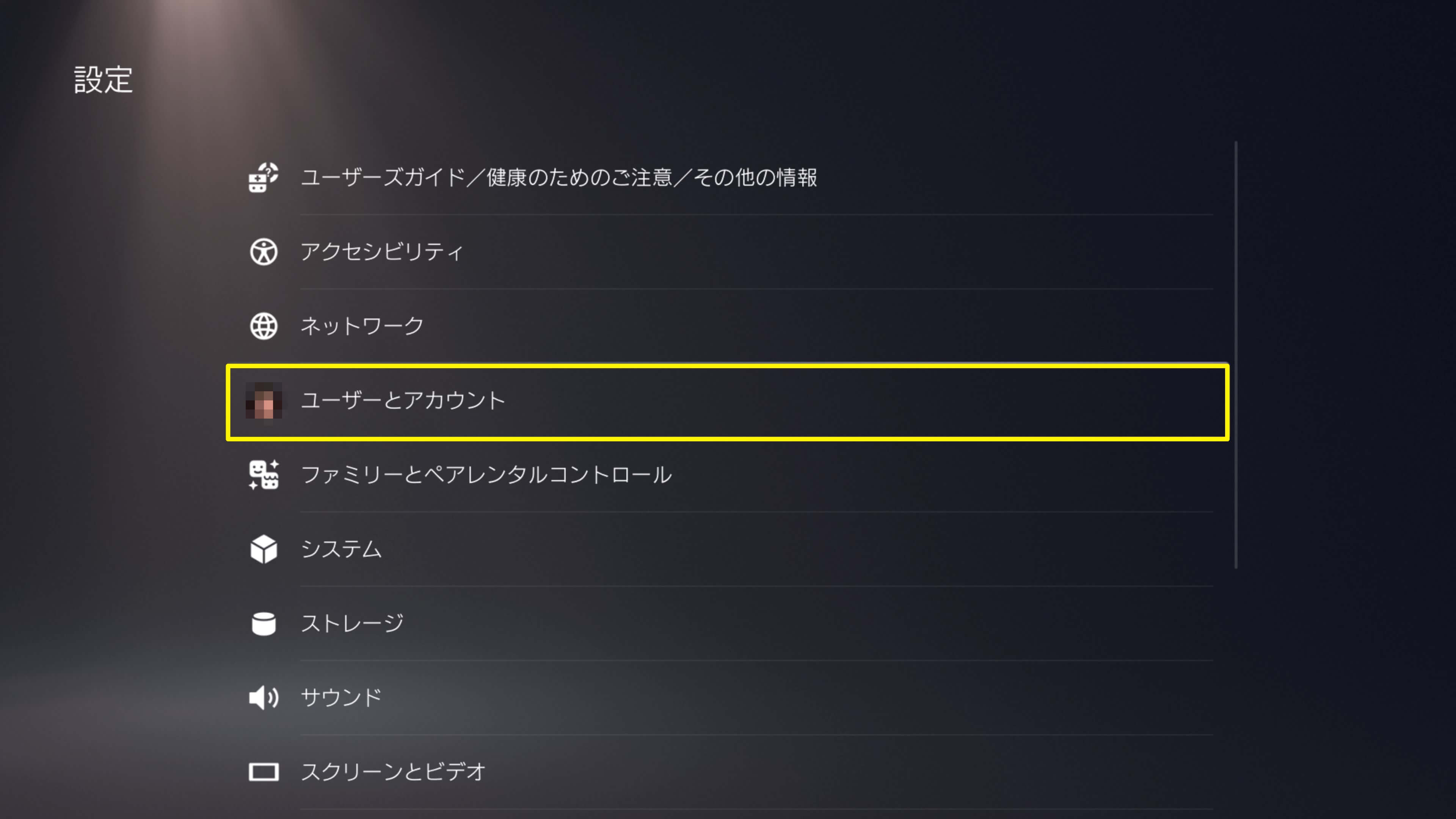The height and width of the screenshot is (819, 1456).
Task: Click the Sound speaker icon
Action: coord(264,698)
